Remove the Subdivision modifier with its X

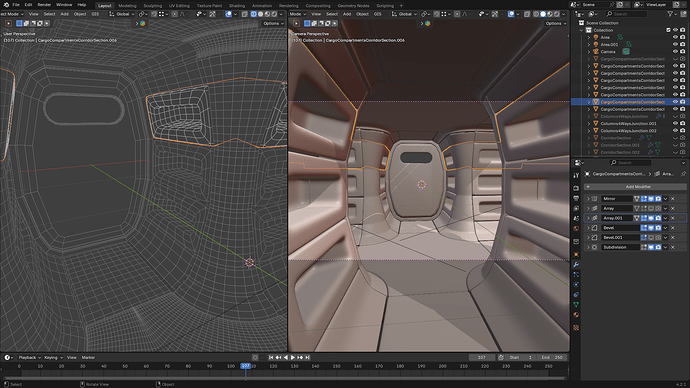[673, 247]
